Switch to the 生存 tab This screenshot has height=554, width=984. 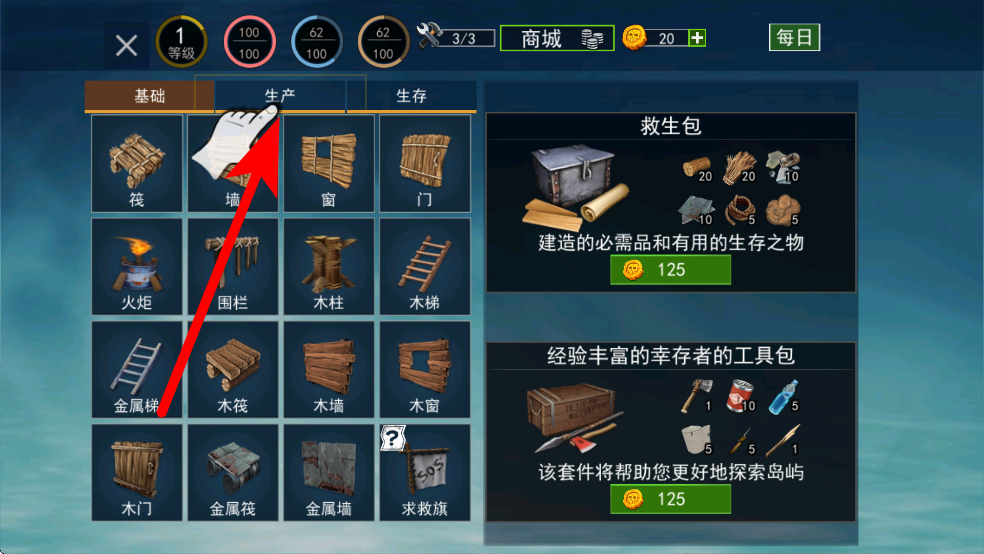(x=412, y=96)
